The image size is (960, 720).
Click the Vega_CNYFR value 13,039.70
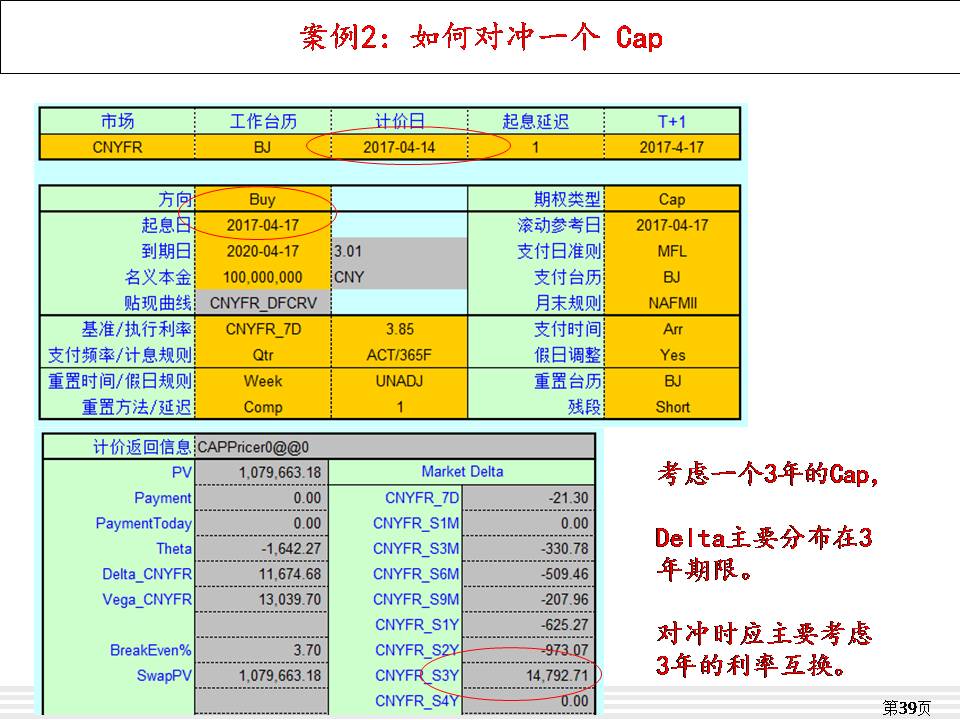point(262,600)
